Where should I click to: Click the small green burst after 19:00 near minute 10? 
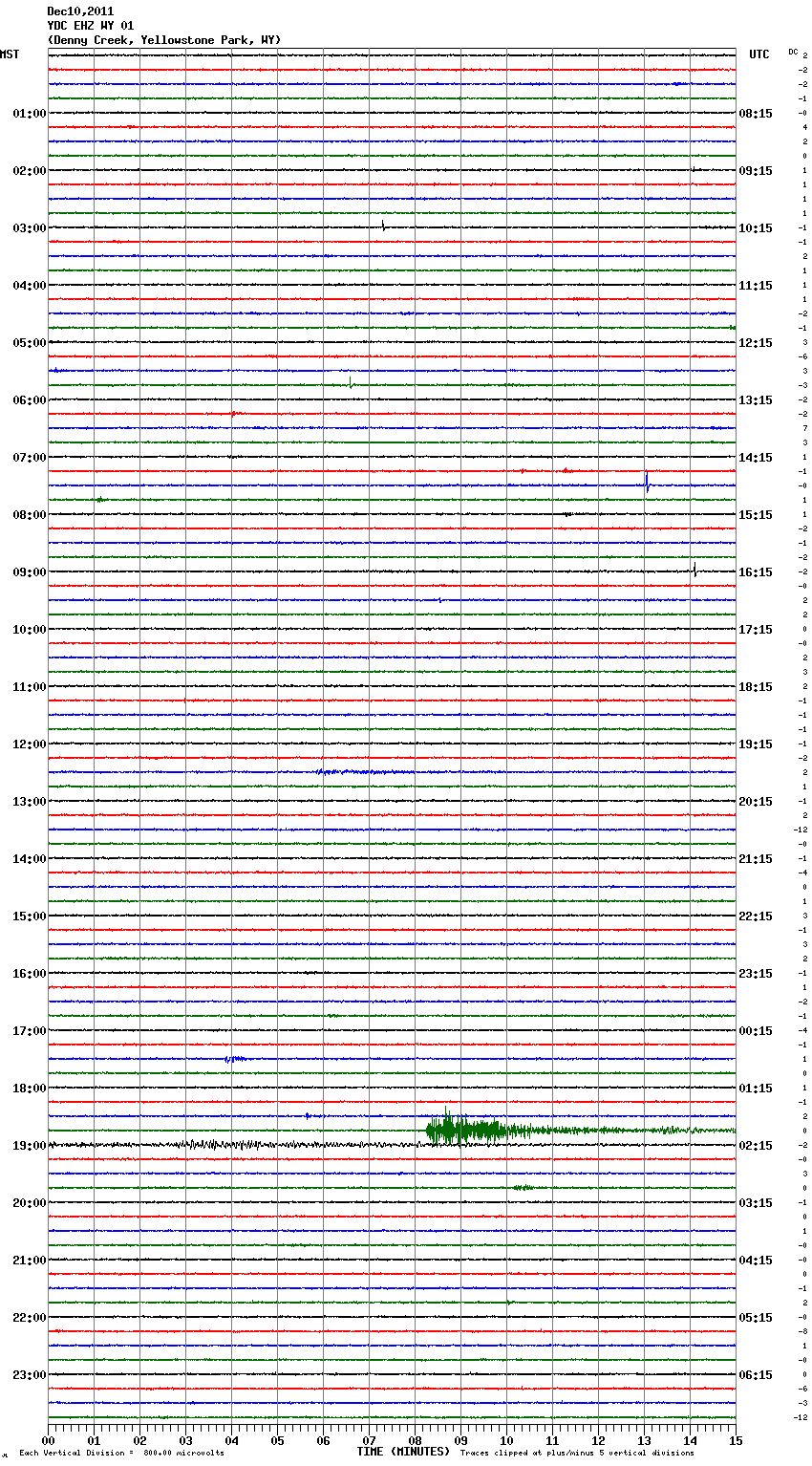coord(523,1188)
